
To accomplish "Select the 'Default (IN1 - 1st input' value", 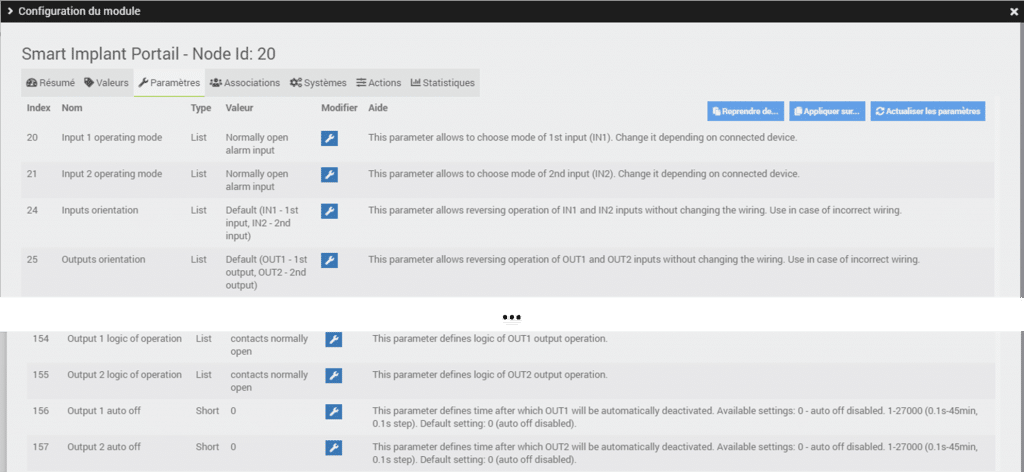I will coord(264,223).
